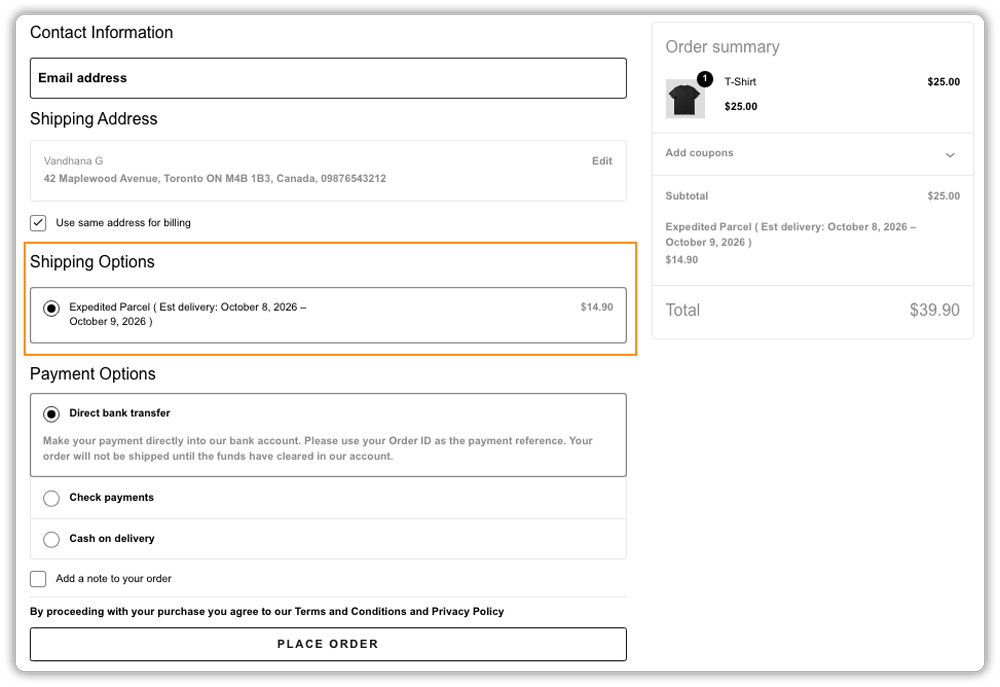Click the Add coupons label

click(x=699, y=152)
